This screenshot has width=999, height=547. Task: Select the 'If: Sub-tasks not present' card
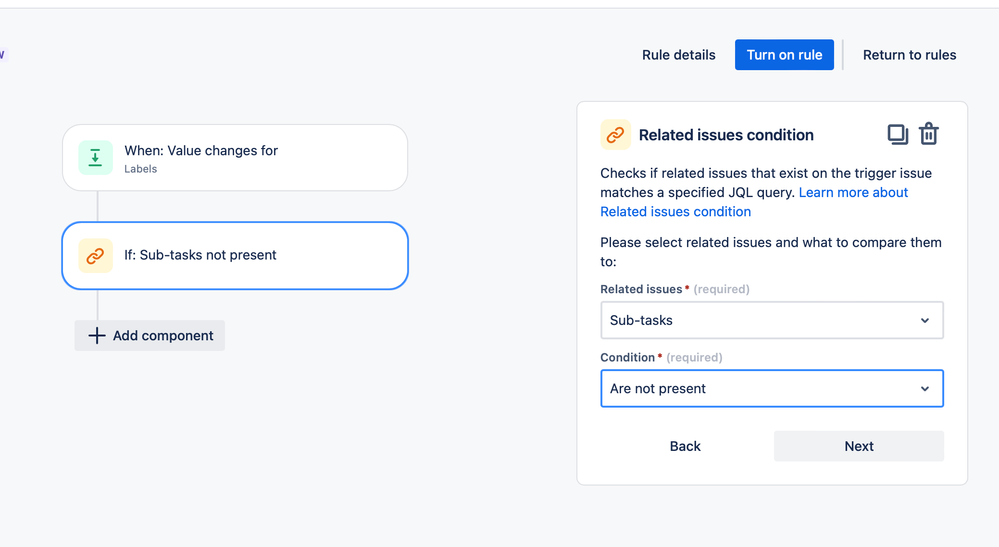point(235,256)
